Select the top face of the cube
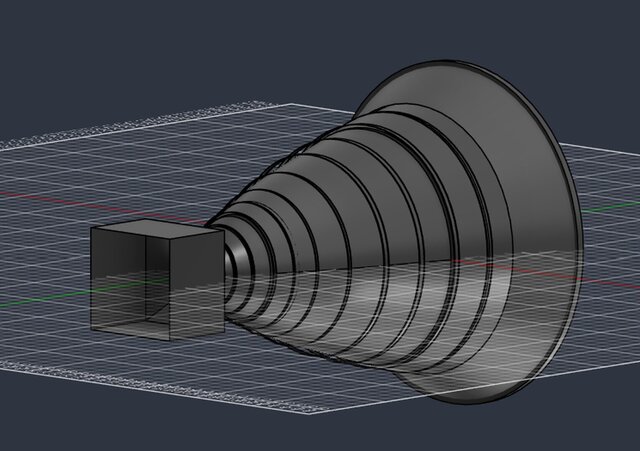 click(x=158, y=229)
